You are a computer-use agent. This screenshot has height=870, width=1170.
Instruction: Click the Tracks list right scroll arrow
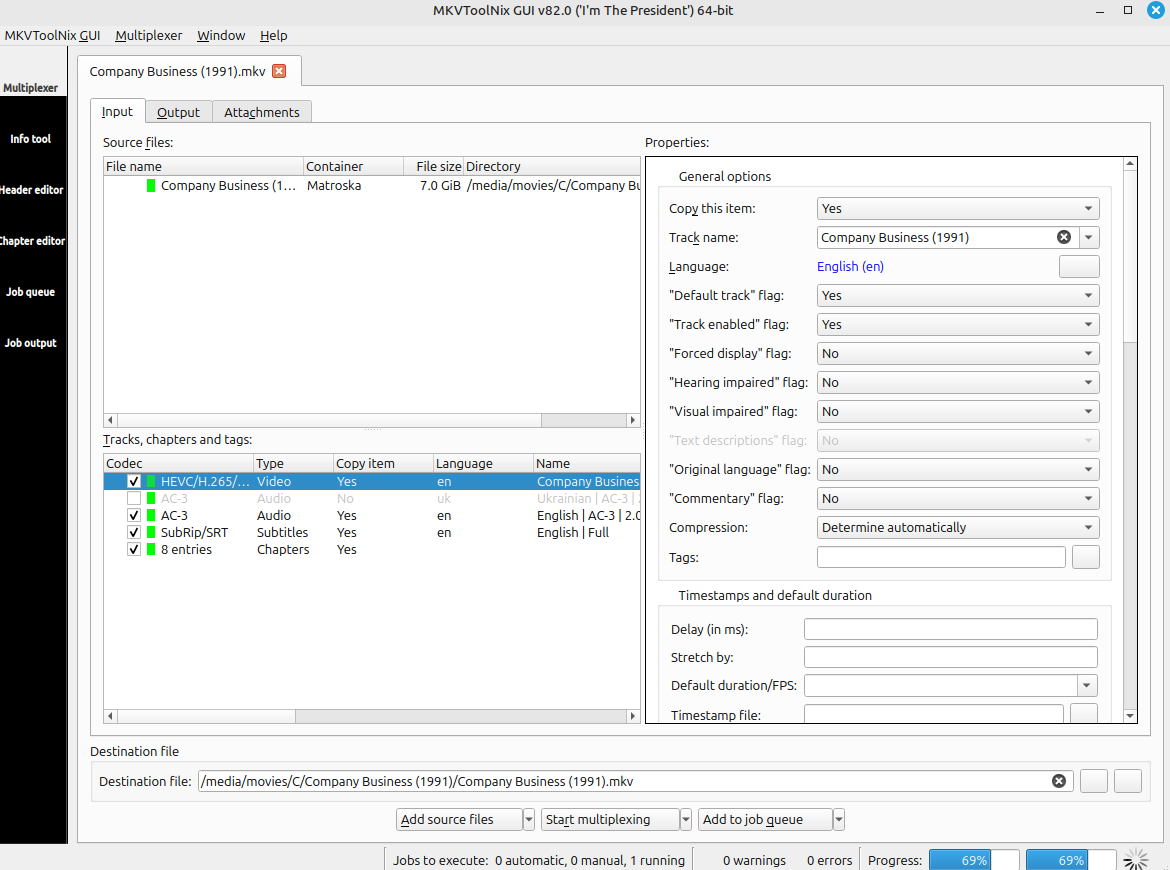633,716
